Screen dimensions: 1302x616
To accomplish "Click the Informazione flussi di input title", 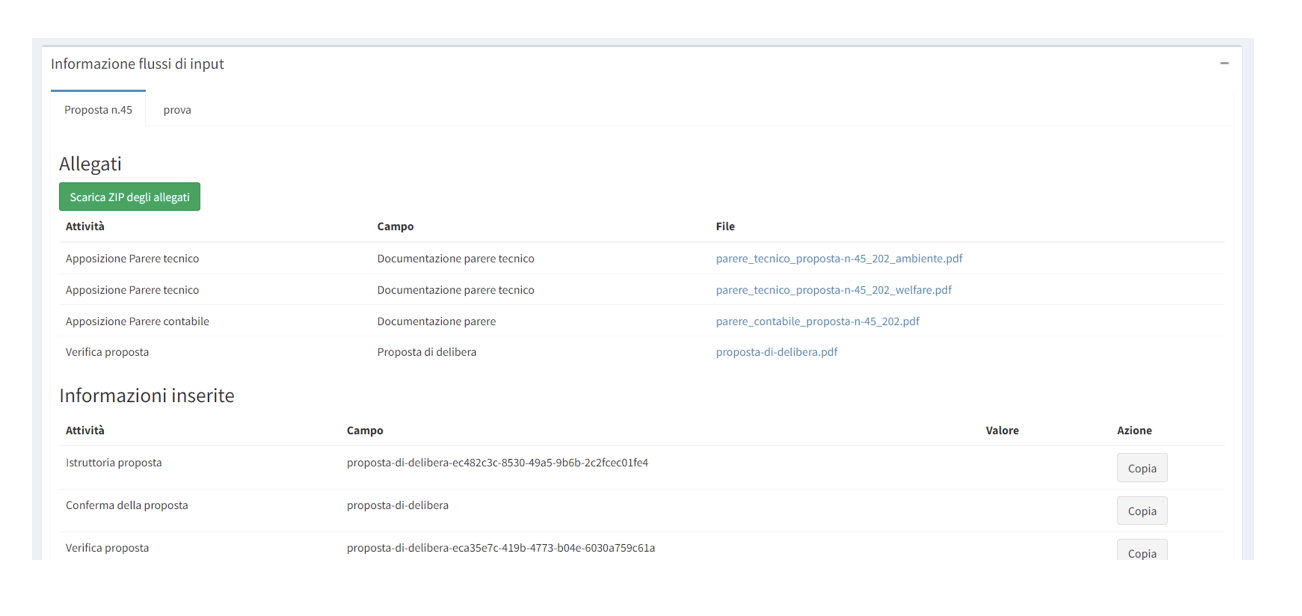I will 137,64.
